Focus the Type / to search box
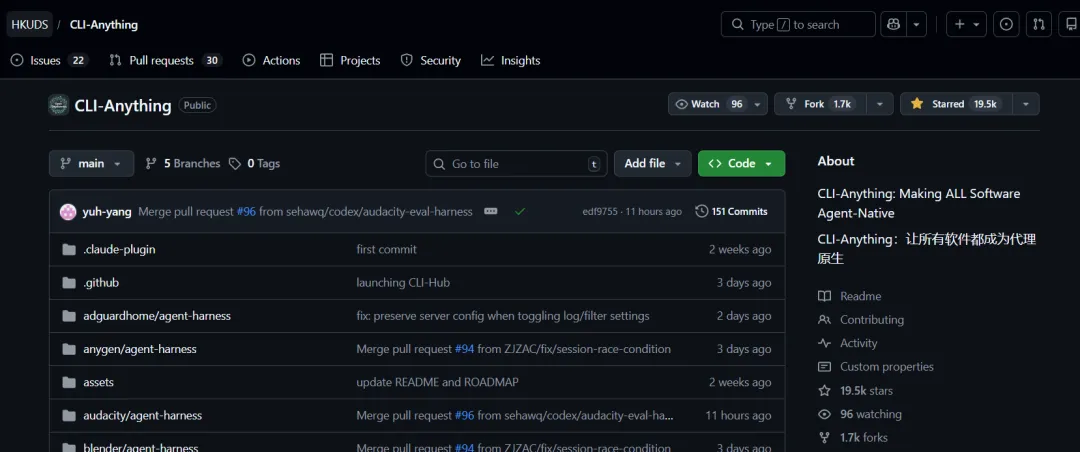This screenshot has width=1080, height=452. tap(798, 24)
